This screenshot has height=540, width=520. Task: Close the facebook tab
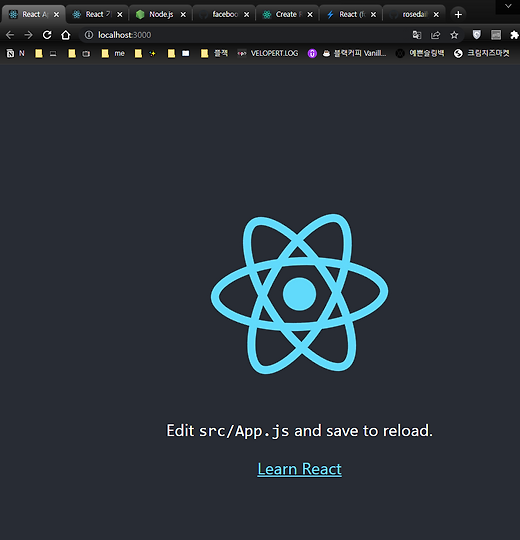[x=247, y=14]
